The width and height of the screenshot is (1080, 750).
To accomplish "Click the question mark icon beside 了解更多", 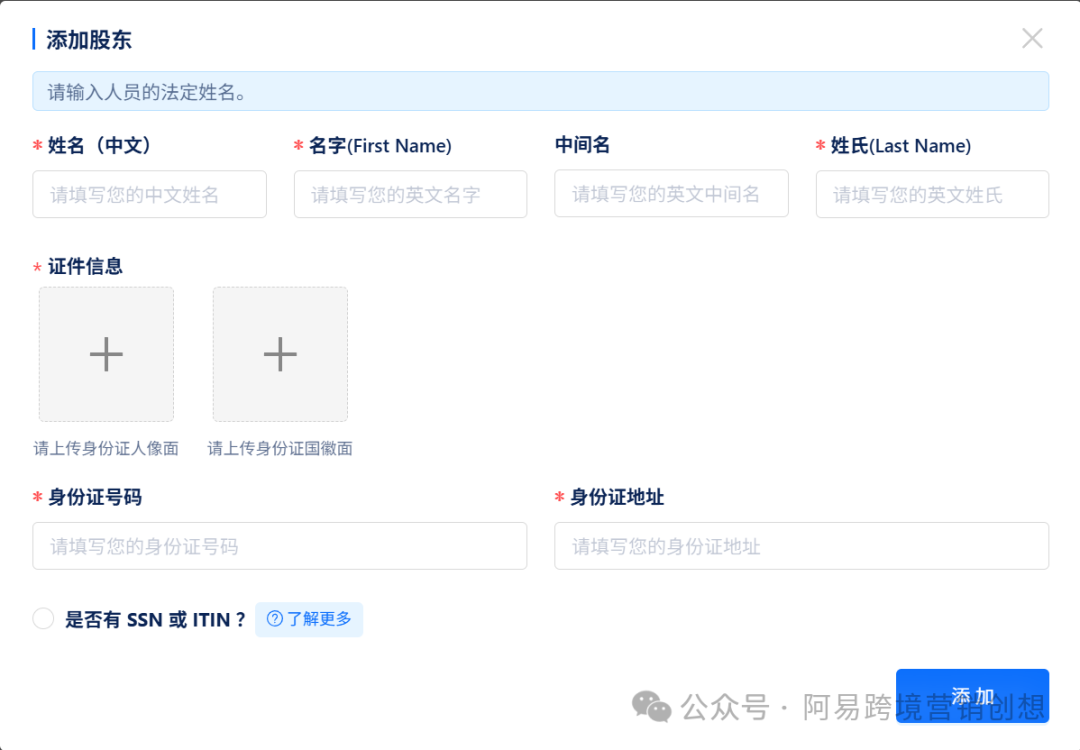I will click(272, 619).
